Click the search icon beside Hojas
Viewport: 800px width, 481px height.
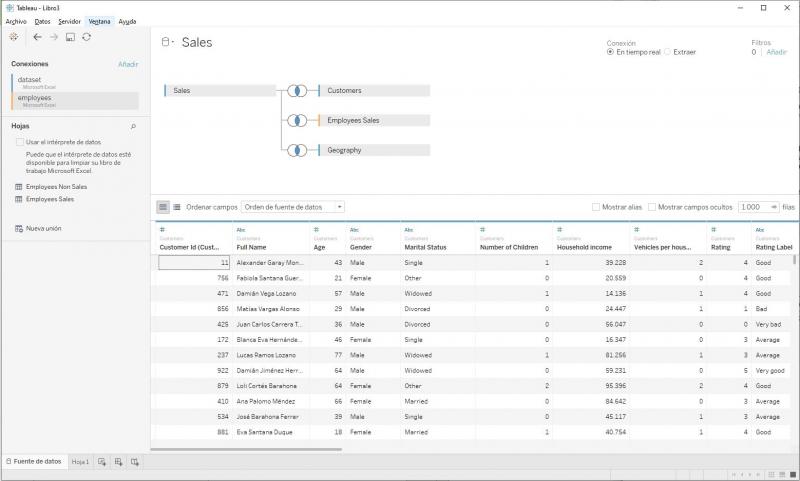(x=133, y=127)
